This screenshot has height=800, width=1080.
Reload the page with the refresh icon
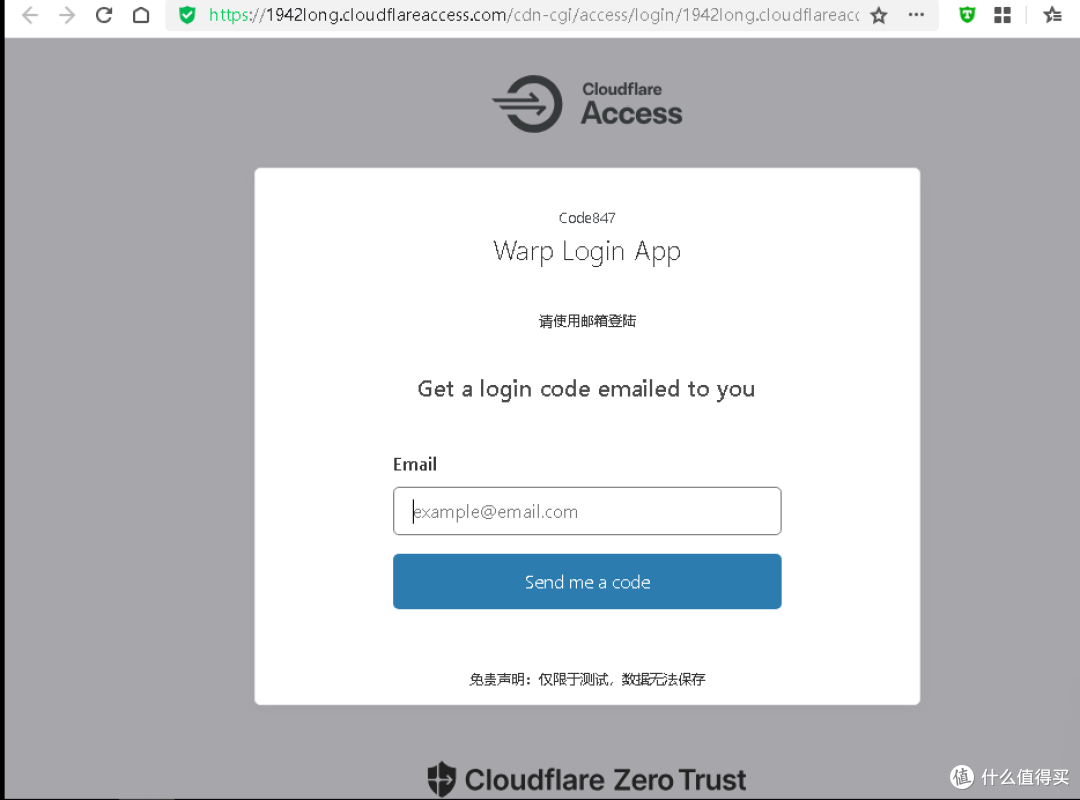click(104, 14)
